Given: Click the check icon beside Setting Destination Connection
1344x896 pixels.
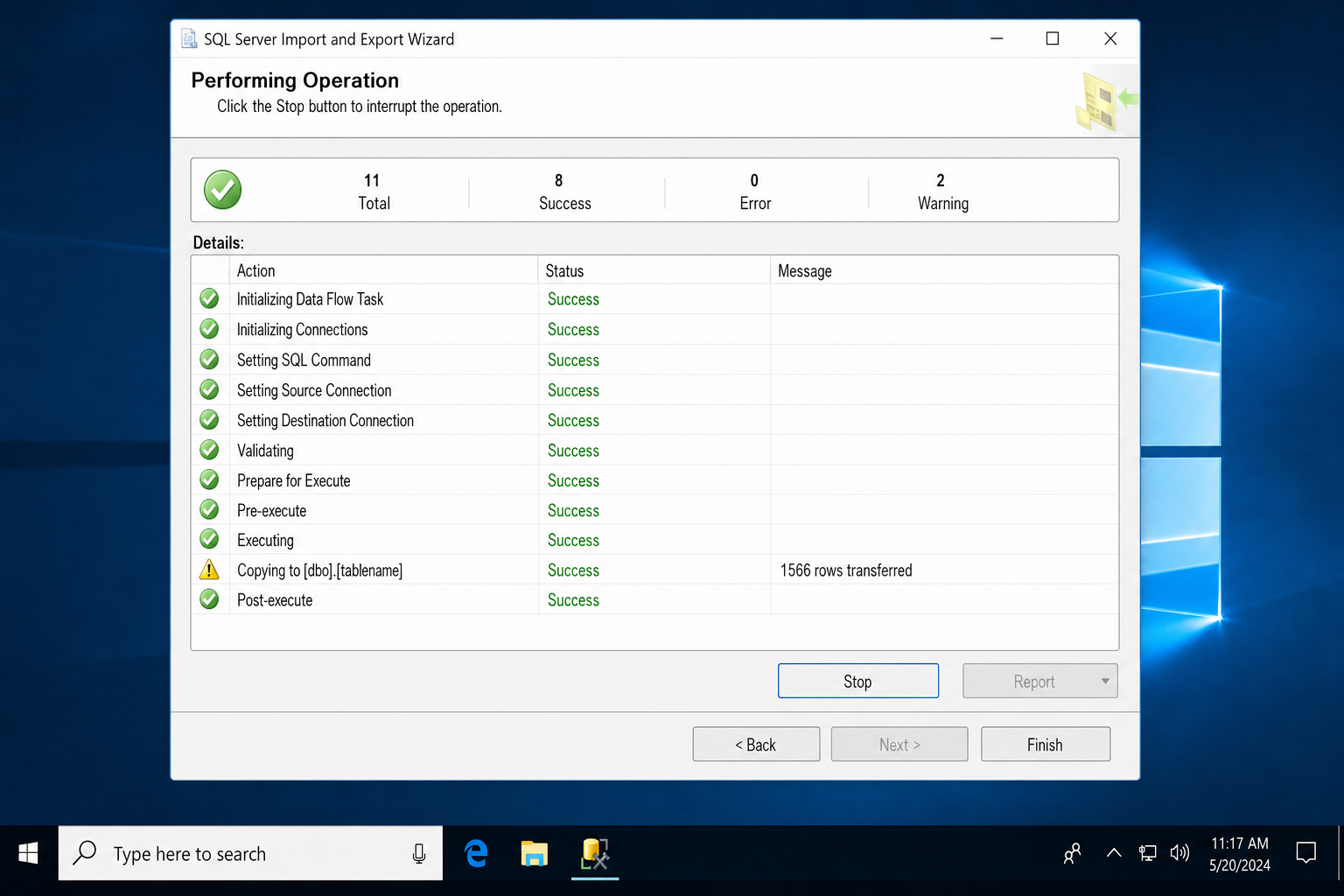Looking at the screenshot, I should tap(209, 420).
